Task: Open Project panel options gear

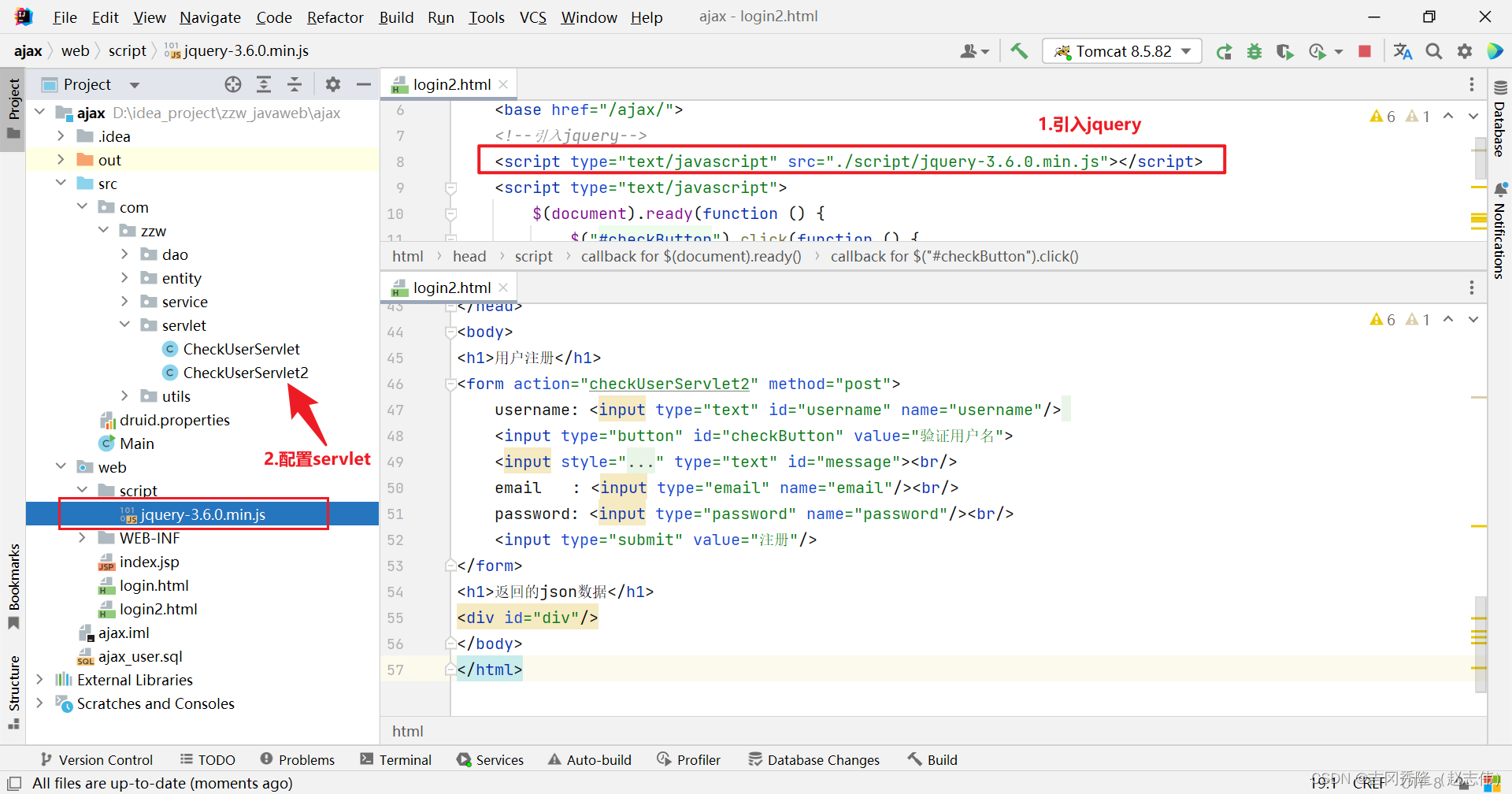Action: (333, 84)
